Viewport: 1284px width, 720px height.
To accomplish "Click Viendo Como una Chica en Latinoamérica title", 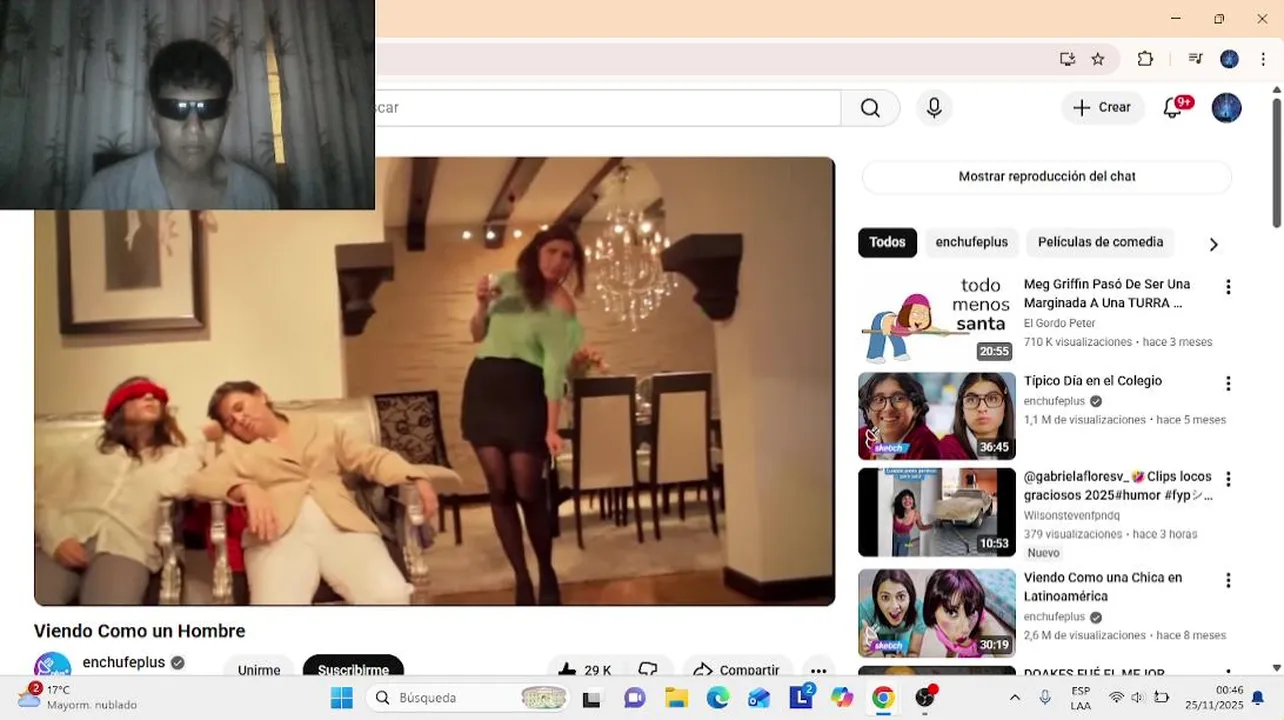I will click(x=1103, y=587).
